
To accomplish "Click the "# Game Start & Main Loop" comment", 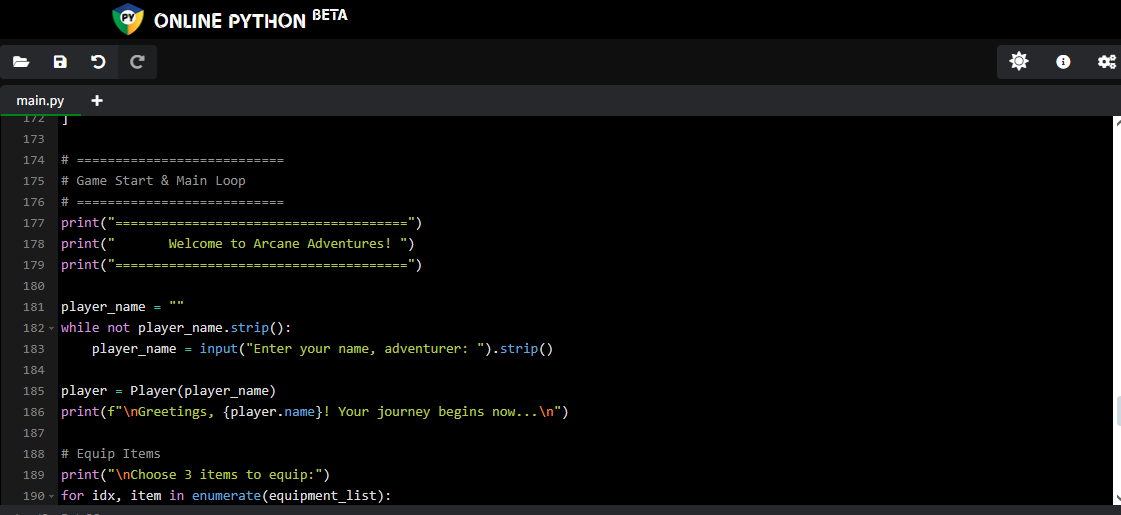I will tap(153, 181).
